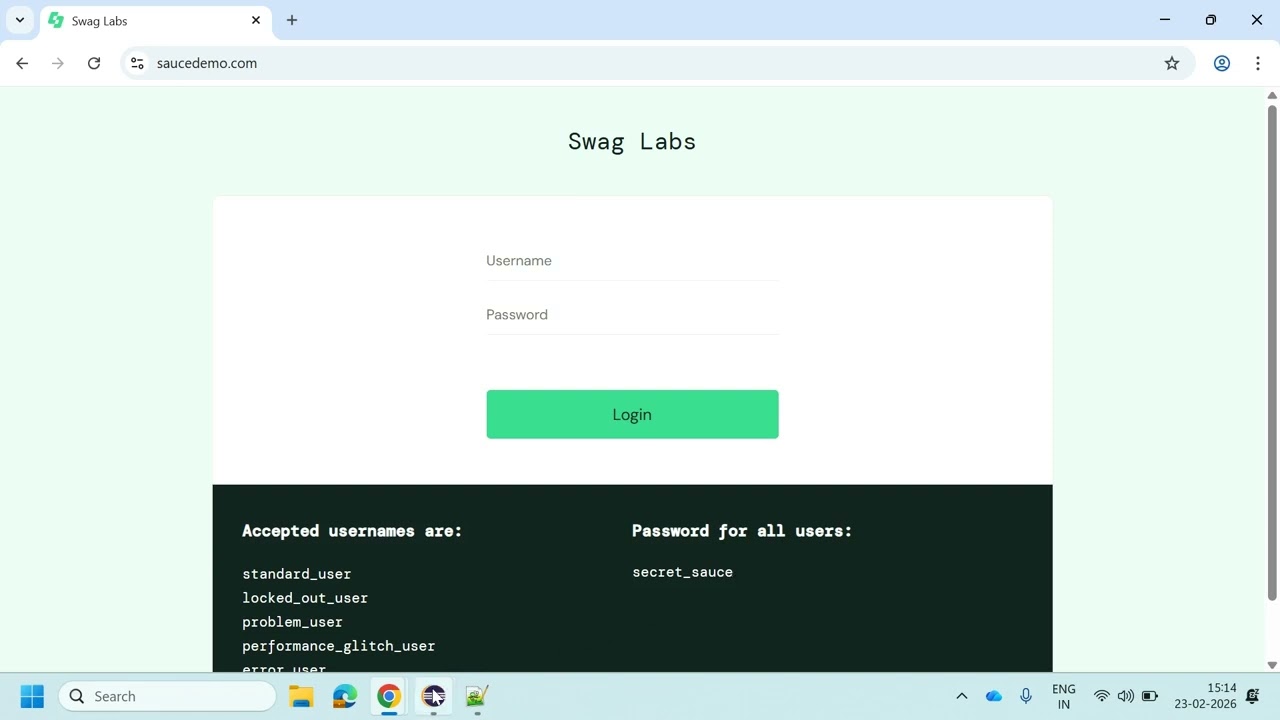This screenshot has height=720, width=1280.
Task: Open a new browser tab
Action: [x=292, y=20]
